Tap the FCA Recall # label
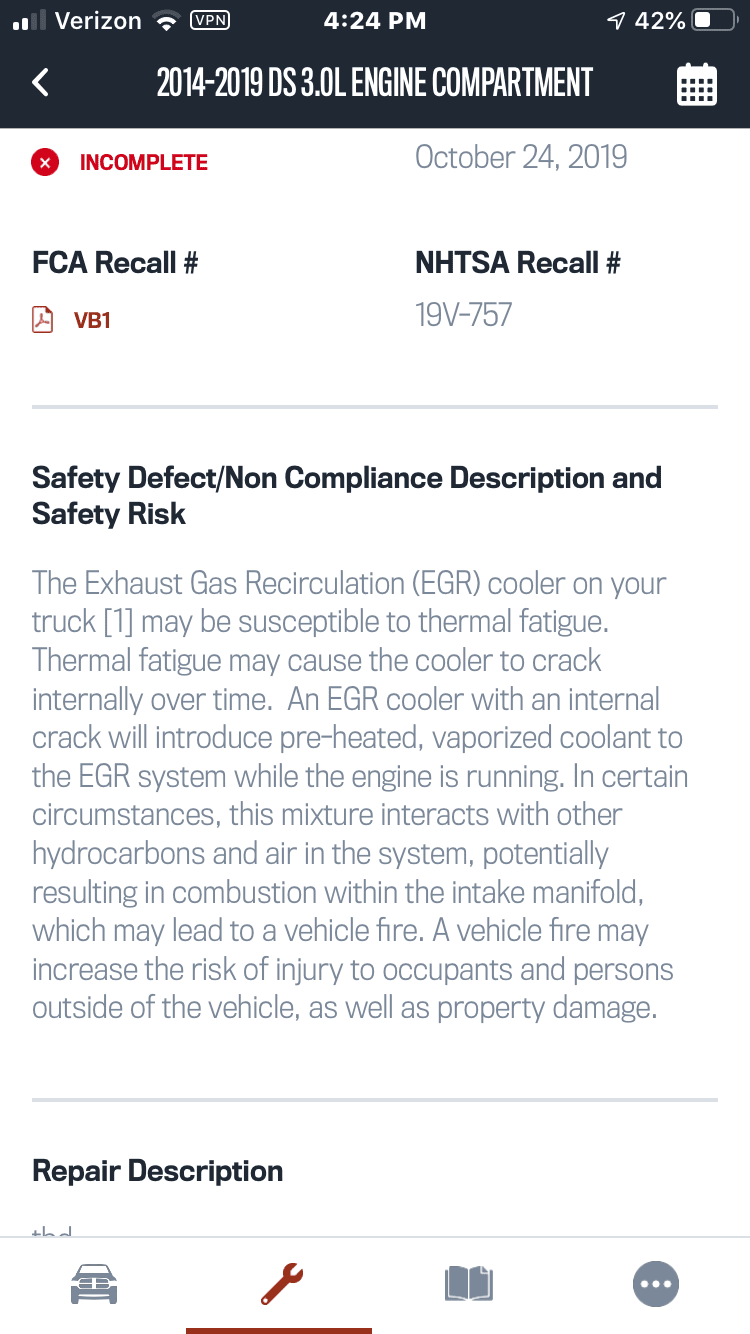The height and width of the screenshot is (1334, 750). pyautogui.click(x=115, y=263)
